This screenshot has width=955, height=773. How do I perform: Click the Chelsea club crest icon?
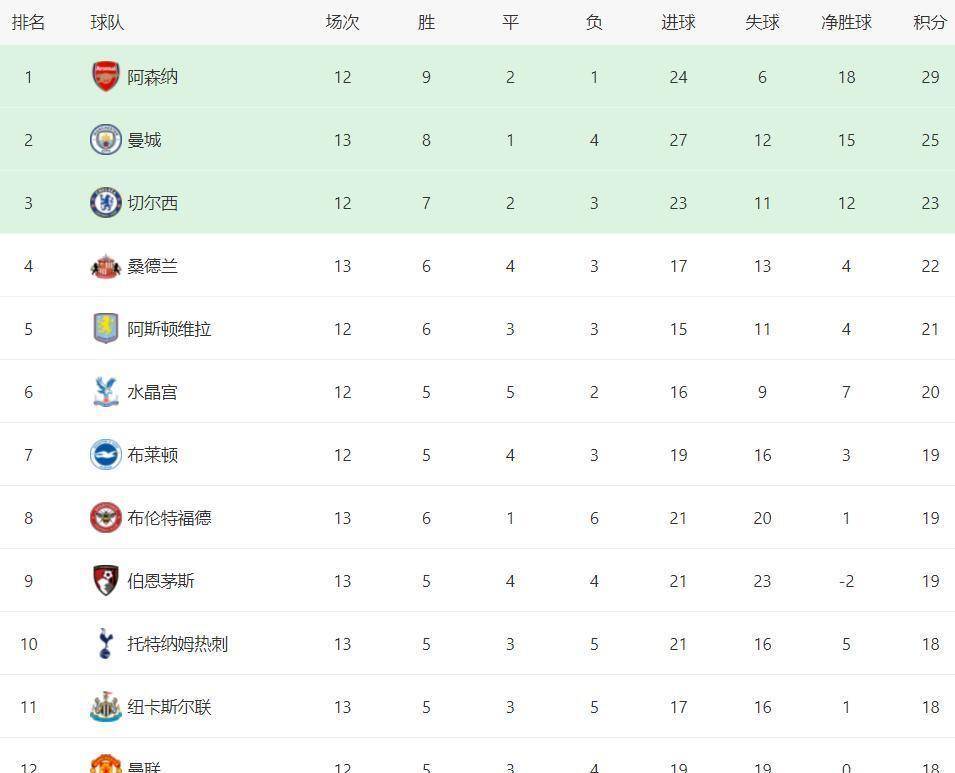coord(105,203)
